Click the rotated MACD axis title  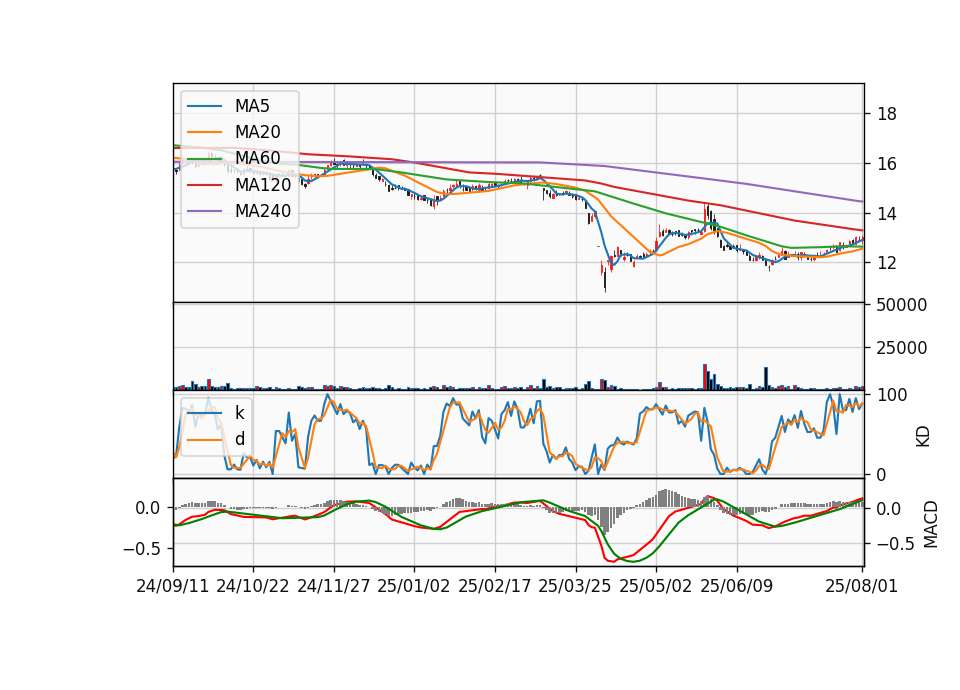click(x=931, y=524)
